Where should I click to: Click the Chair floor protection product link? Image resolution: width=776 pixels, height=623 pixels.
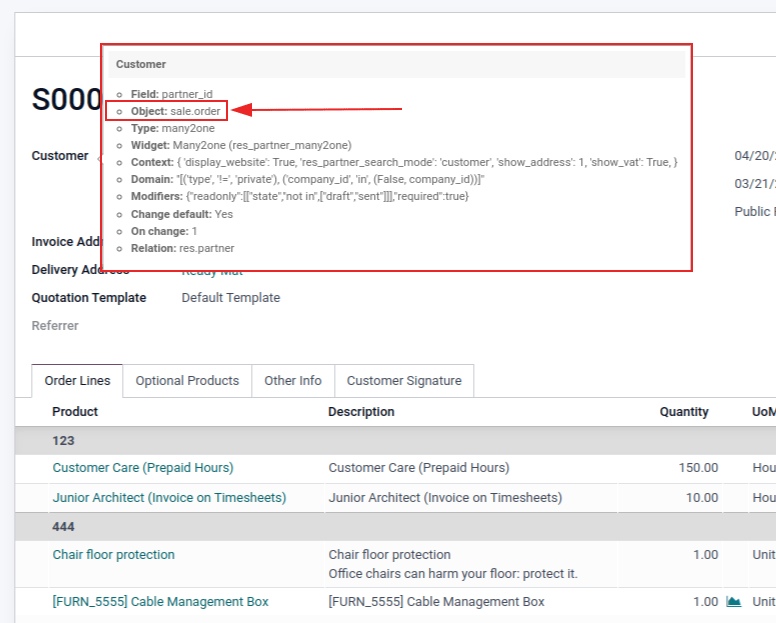(114, 555)
